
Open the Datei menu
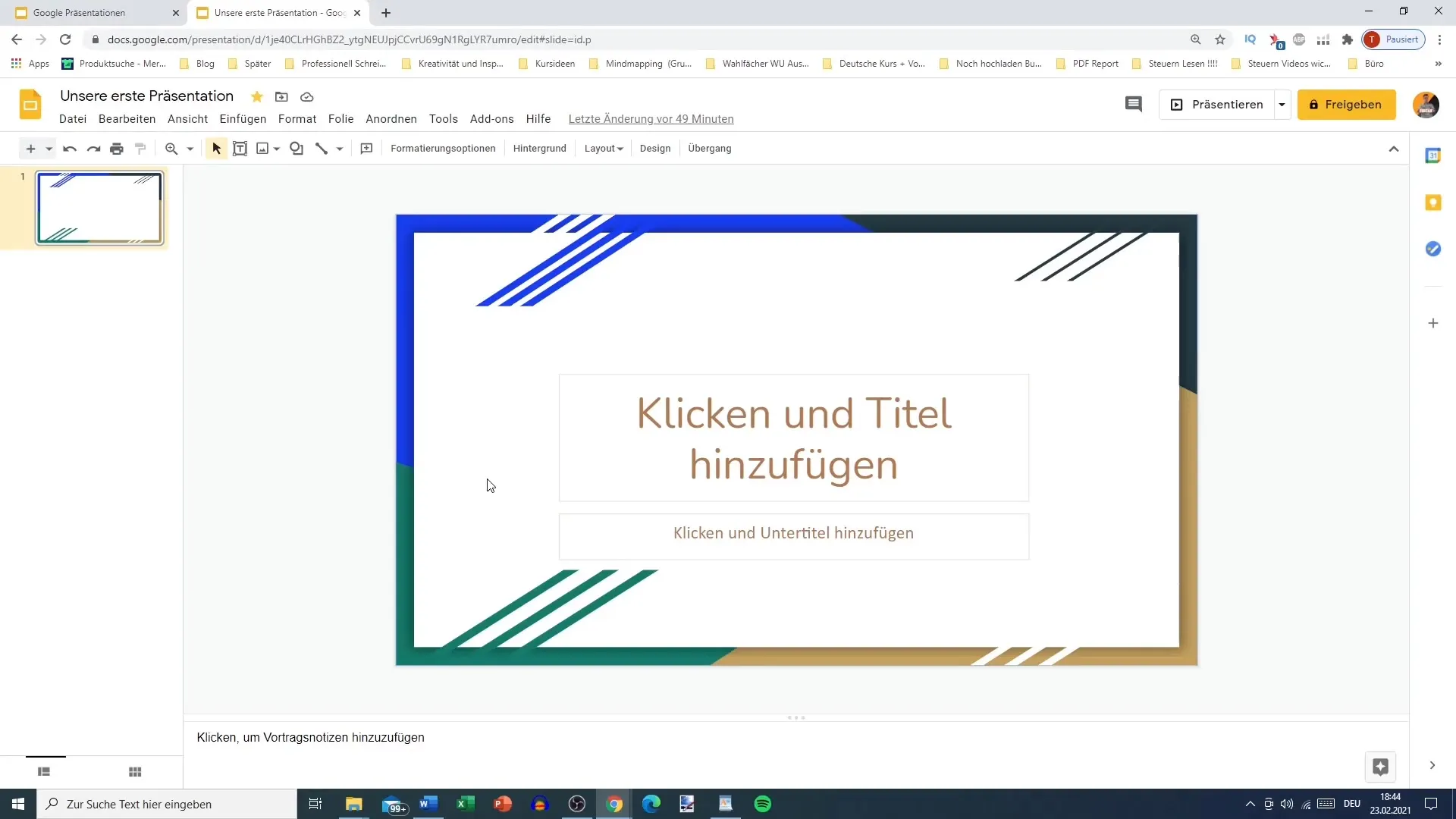(73, 119)
